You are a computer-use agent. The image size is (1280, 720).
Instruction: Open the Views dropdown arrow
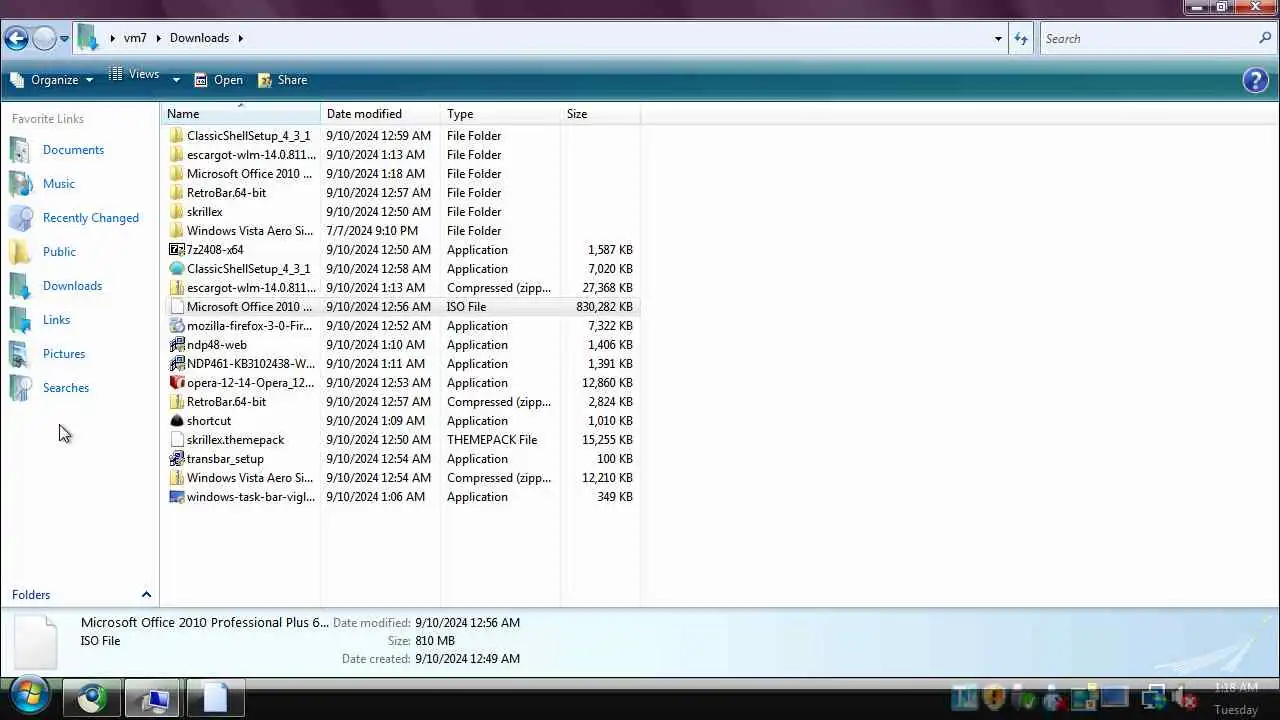click(176, 80)
